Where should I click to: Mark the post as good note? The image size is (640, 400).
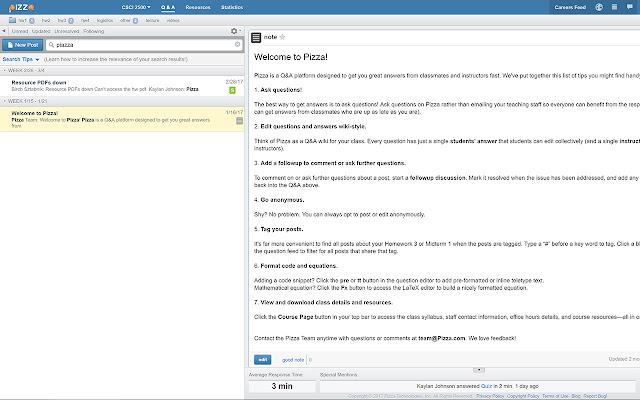click(x=293, y=360)
